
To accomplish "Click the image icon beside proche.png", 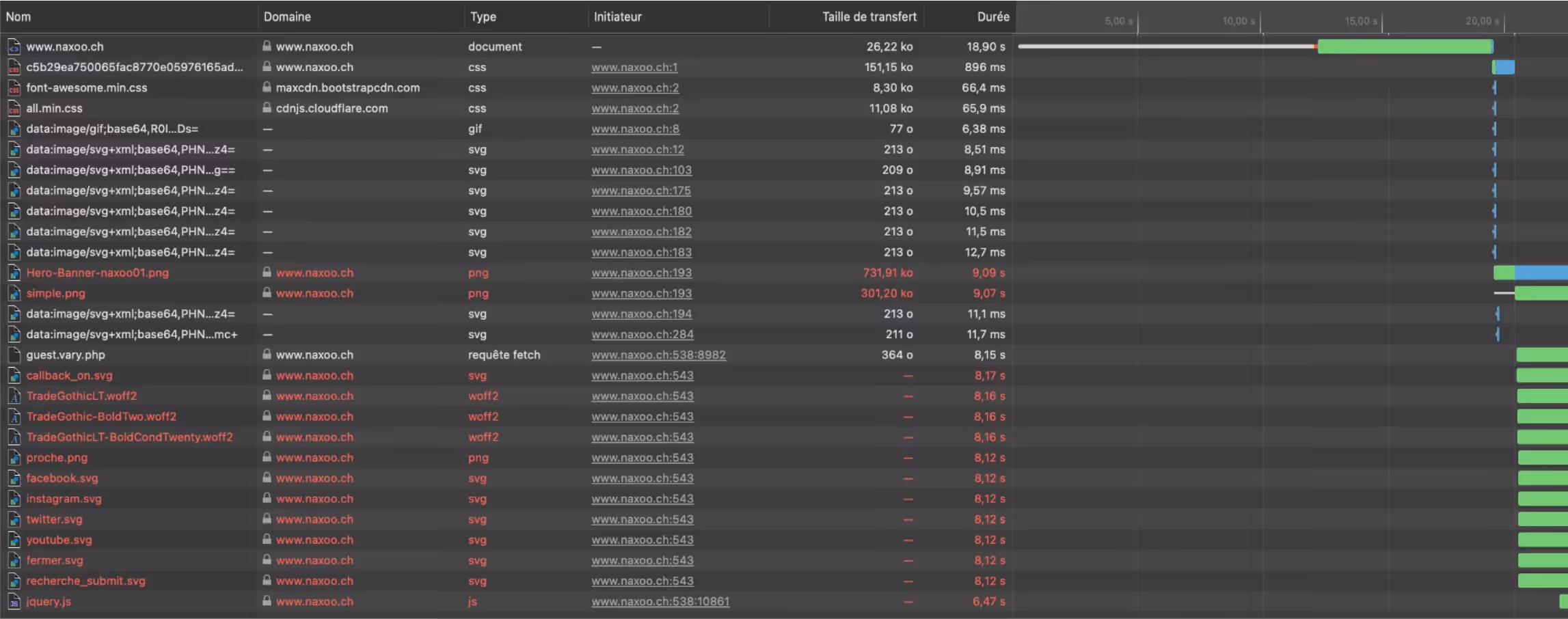I will 14,458.
